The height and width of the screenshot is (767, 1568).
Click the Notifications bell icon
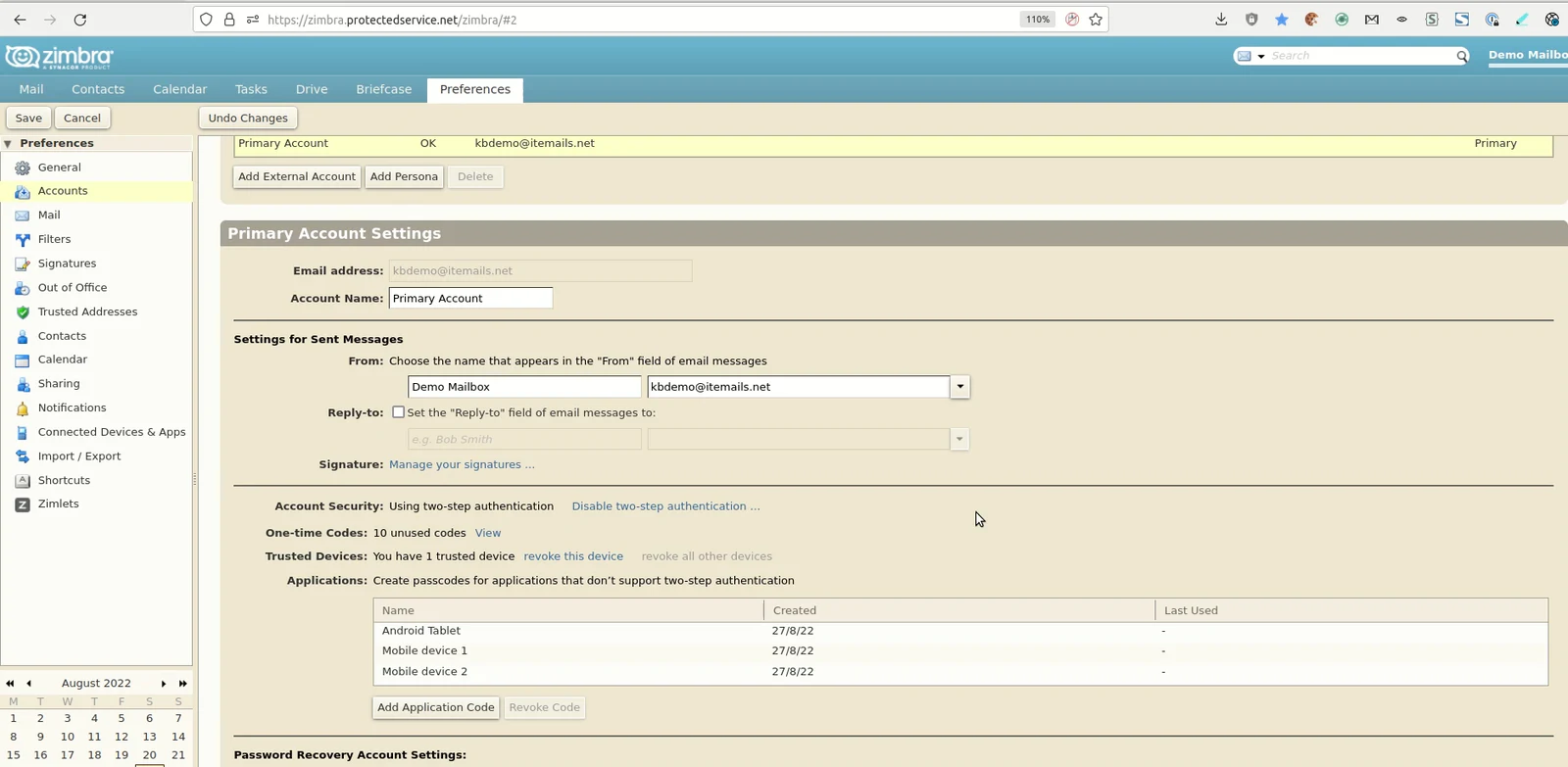tap(23, 408)
